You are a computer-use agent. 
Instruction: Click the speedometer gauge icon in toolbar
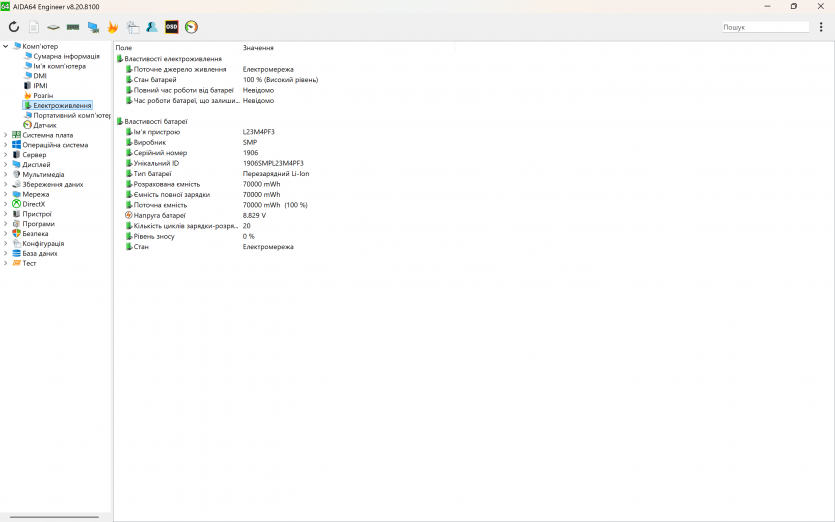[x=191, y=27]
